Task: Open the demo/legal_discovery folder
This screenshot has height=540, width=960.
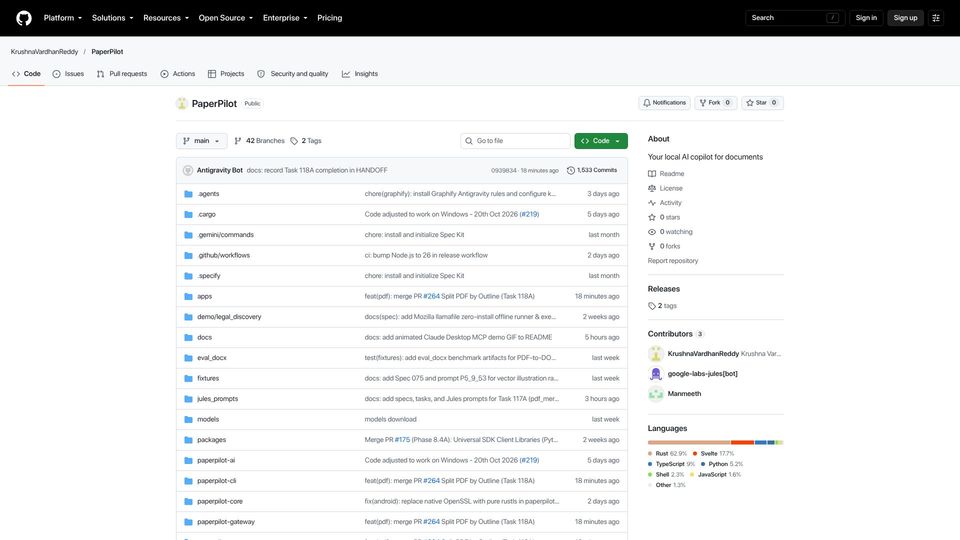Action: (229, 317)
